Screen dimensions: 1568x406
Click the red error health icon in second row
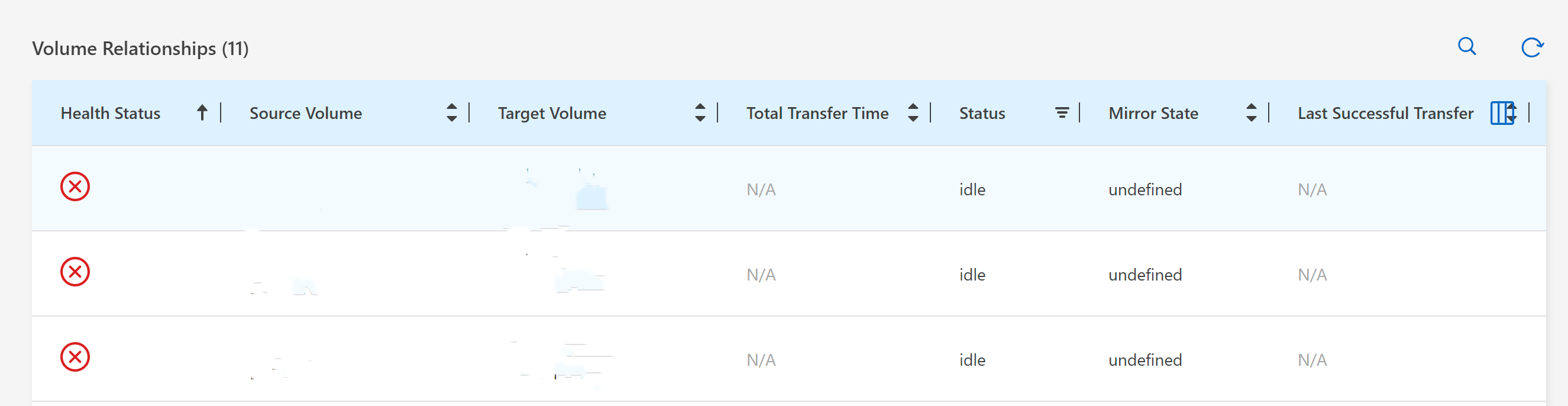click(75, 272)
